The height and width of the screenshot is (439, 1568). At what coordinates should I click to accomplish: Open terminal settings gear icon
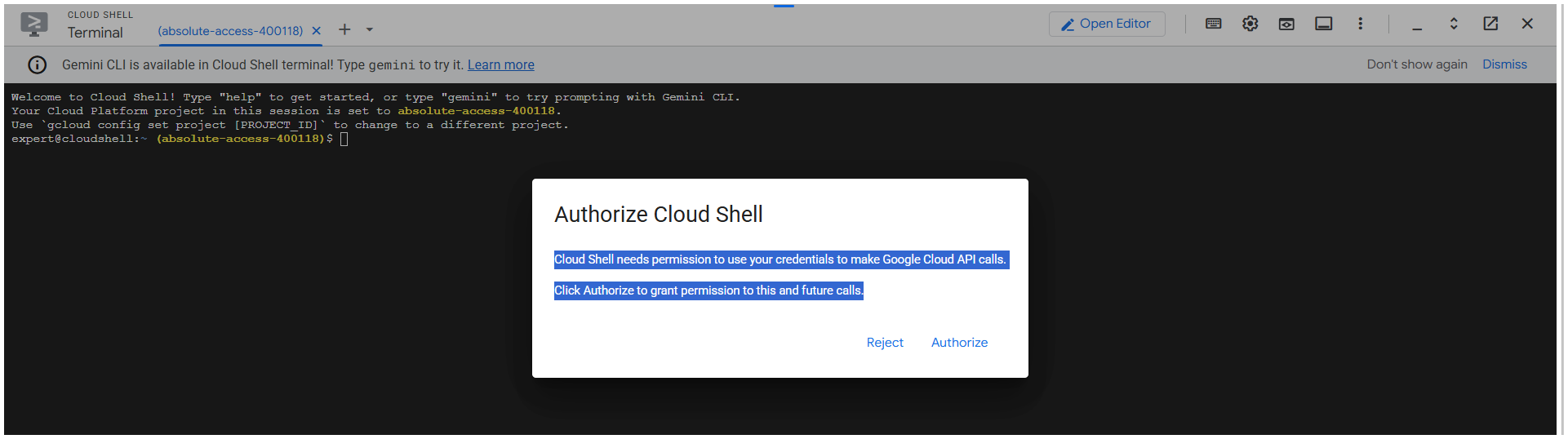1250,24
